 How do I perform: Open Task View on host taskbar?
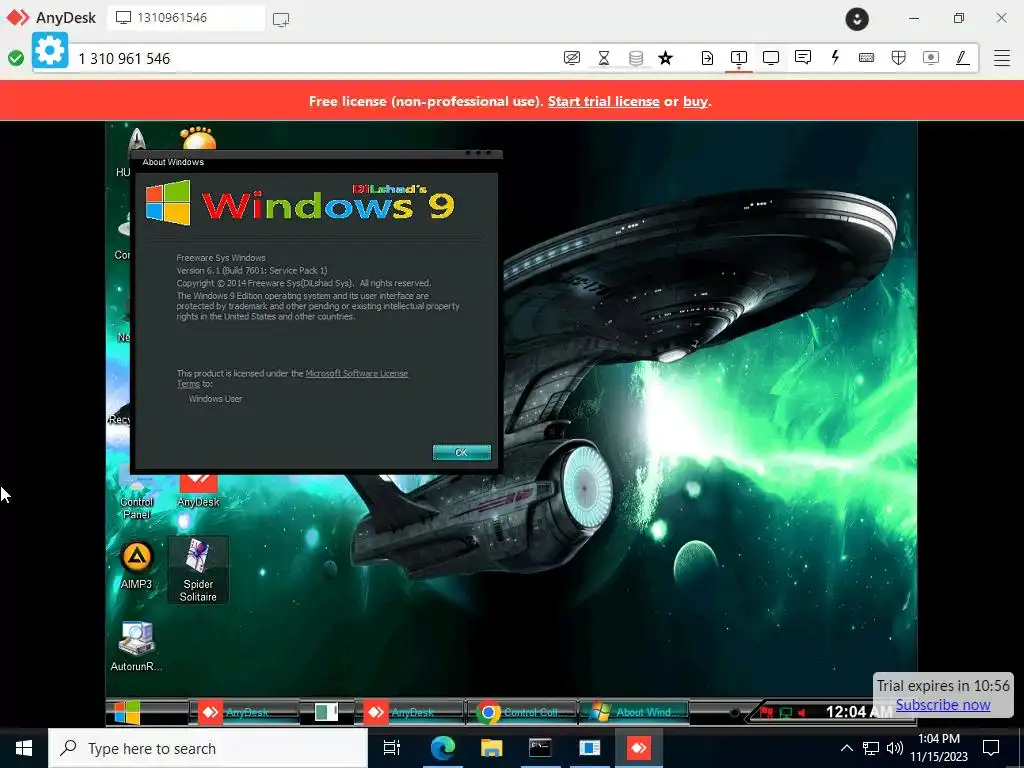pos(392,748)
